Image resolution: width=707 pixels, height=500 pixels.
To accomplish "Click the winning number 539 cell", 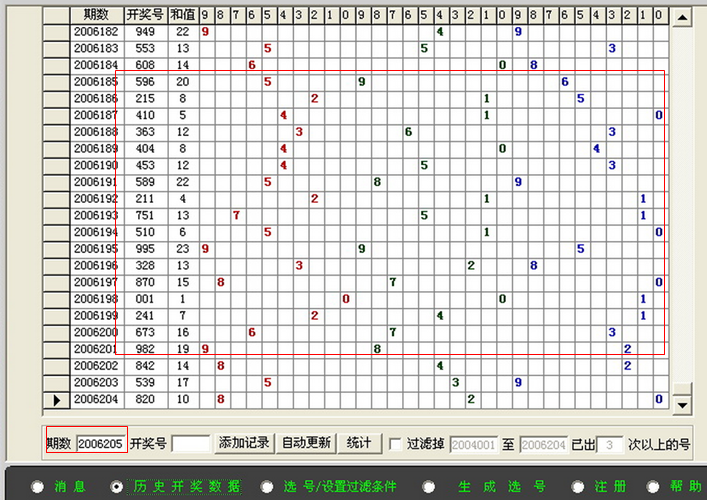I will click(x=146, y=383).
